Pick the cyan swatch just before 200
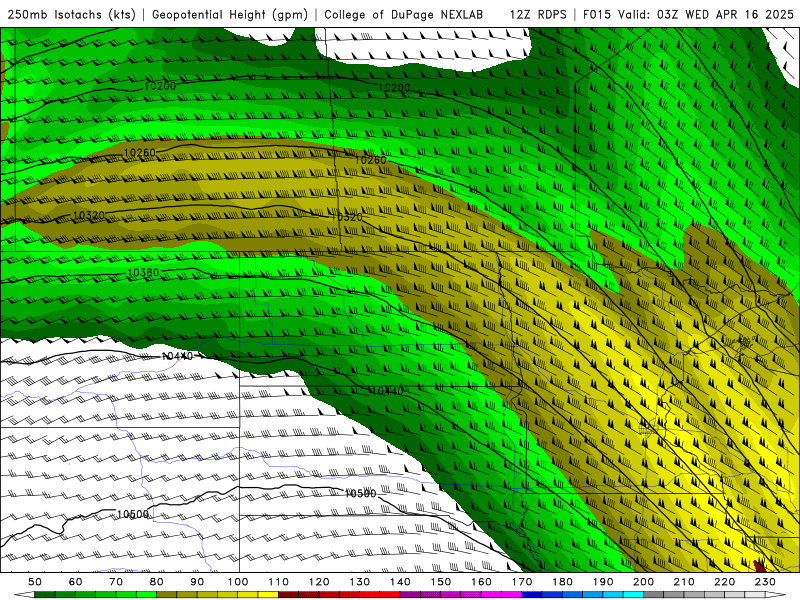800x600 pixels. [x=633, y=594]
